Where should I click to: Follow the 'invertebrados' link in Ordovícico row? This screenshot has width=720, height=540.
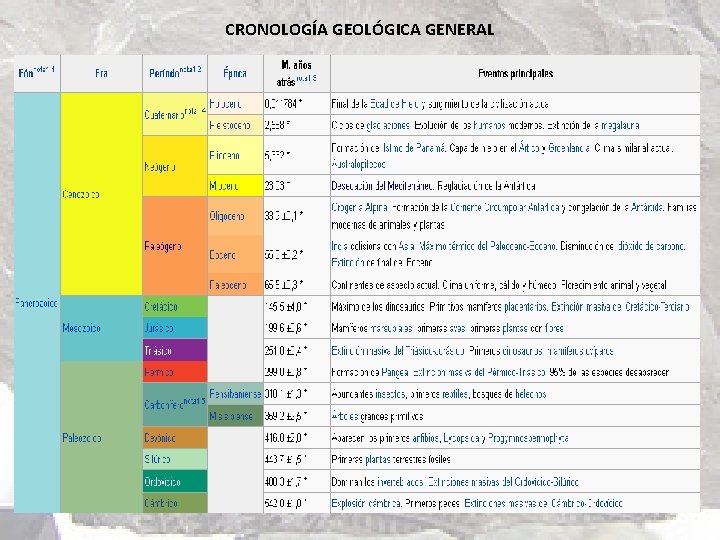[400, 482]
